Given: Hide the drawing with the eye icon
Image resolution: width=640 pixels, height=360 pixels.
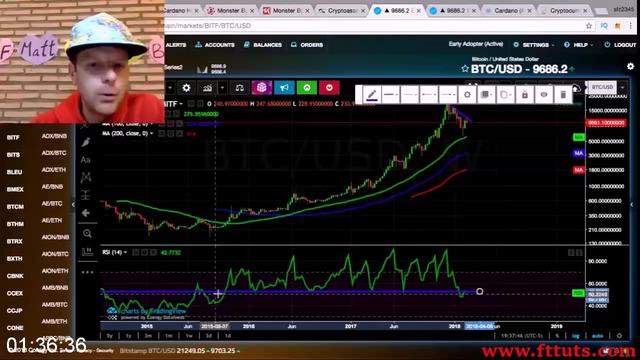Looking at the screenshot, I should coord(544,95).
